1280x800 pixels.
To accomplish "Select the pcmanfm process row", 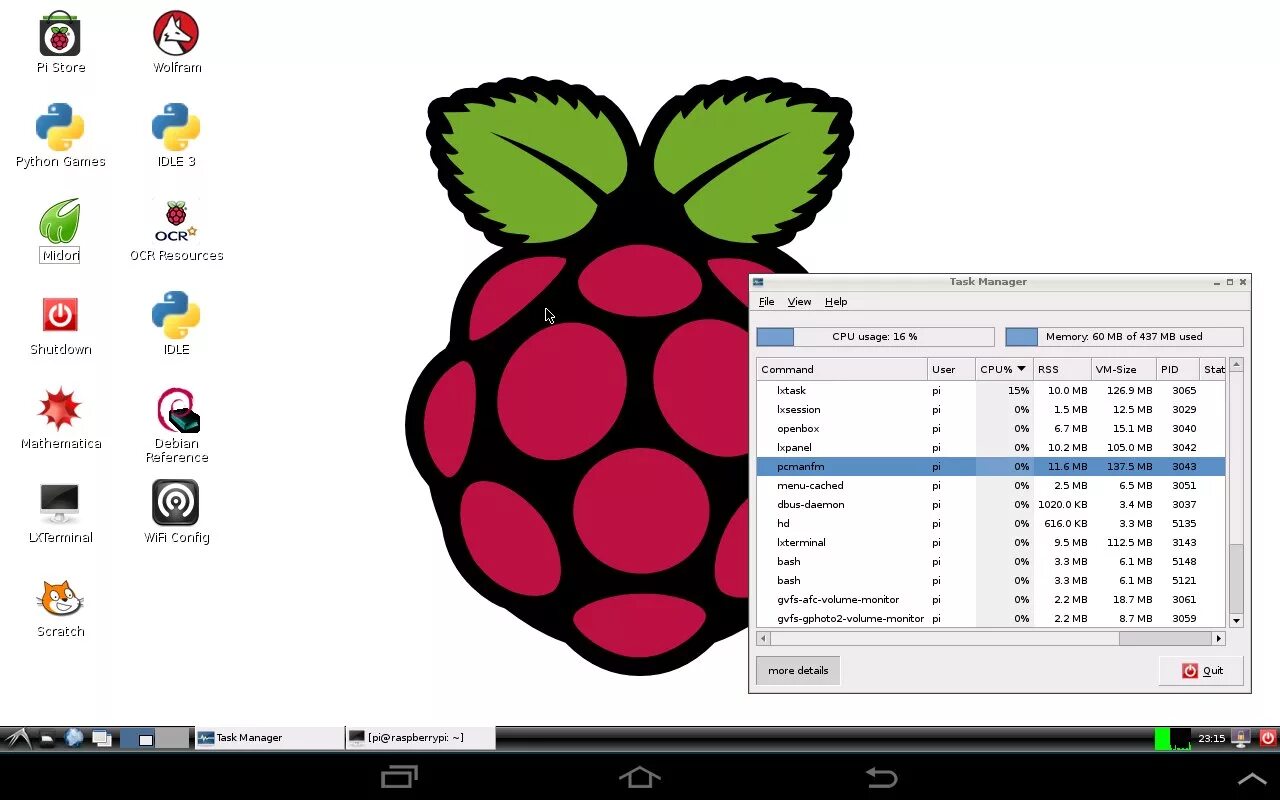I will (991, 467).
